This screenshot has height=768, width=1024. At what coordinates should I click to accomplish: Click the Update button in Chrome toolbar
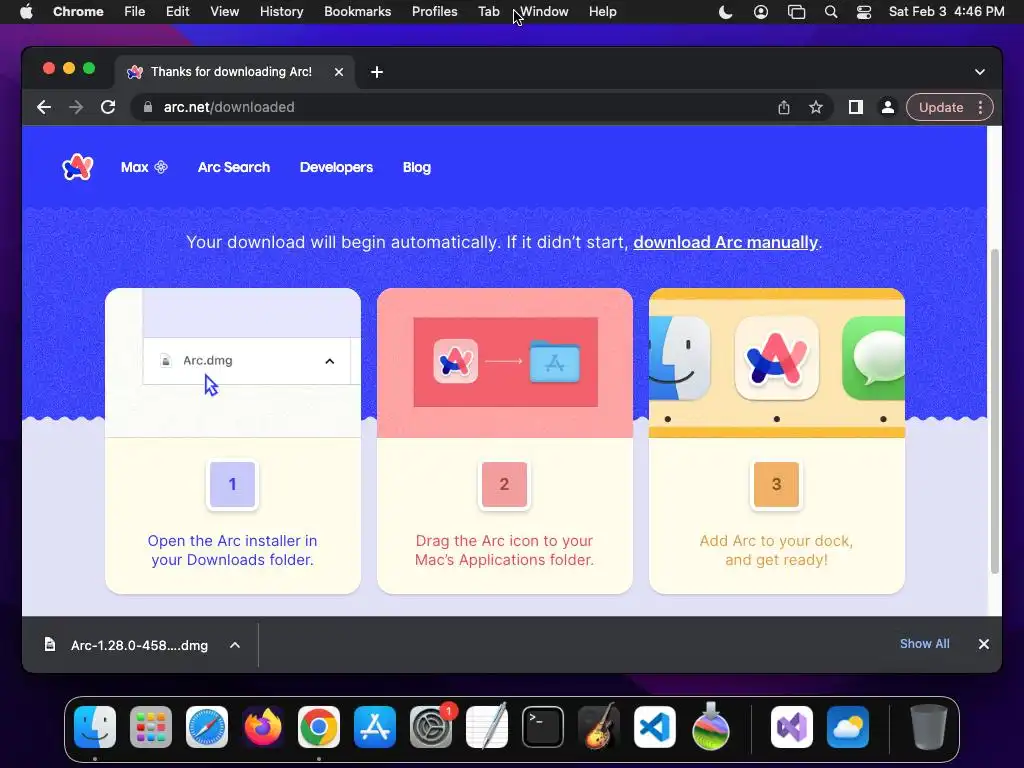point(941,107)
